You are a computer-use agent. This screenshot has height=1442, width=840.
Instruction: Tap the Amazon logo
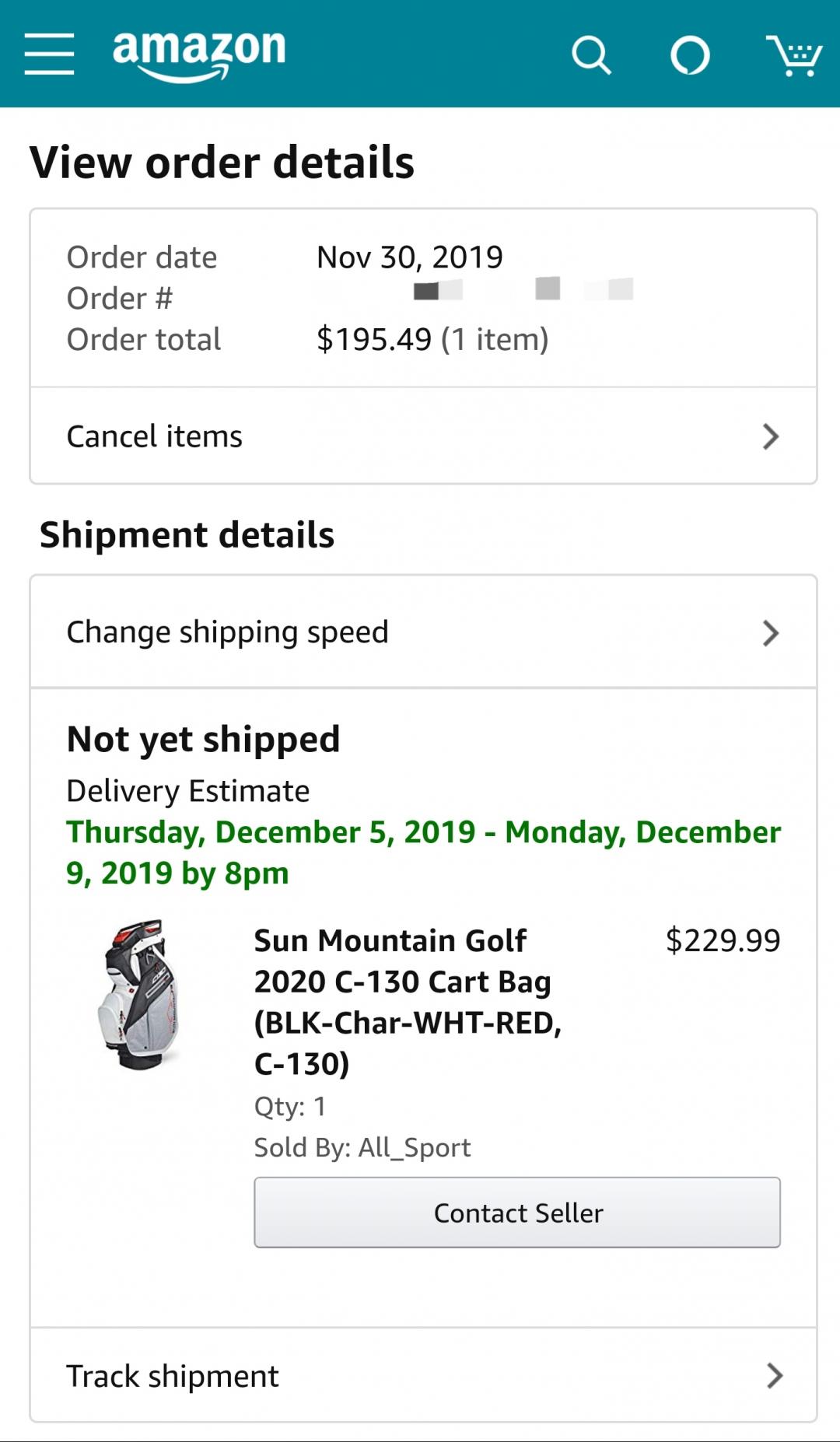pos(199,53)
